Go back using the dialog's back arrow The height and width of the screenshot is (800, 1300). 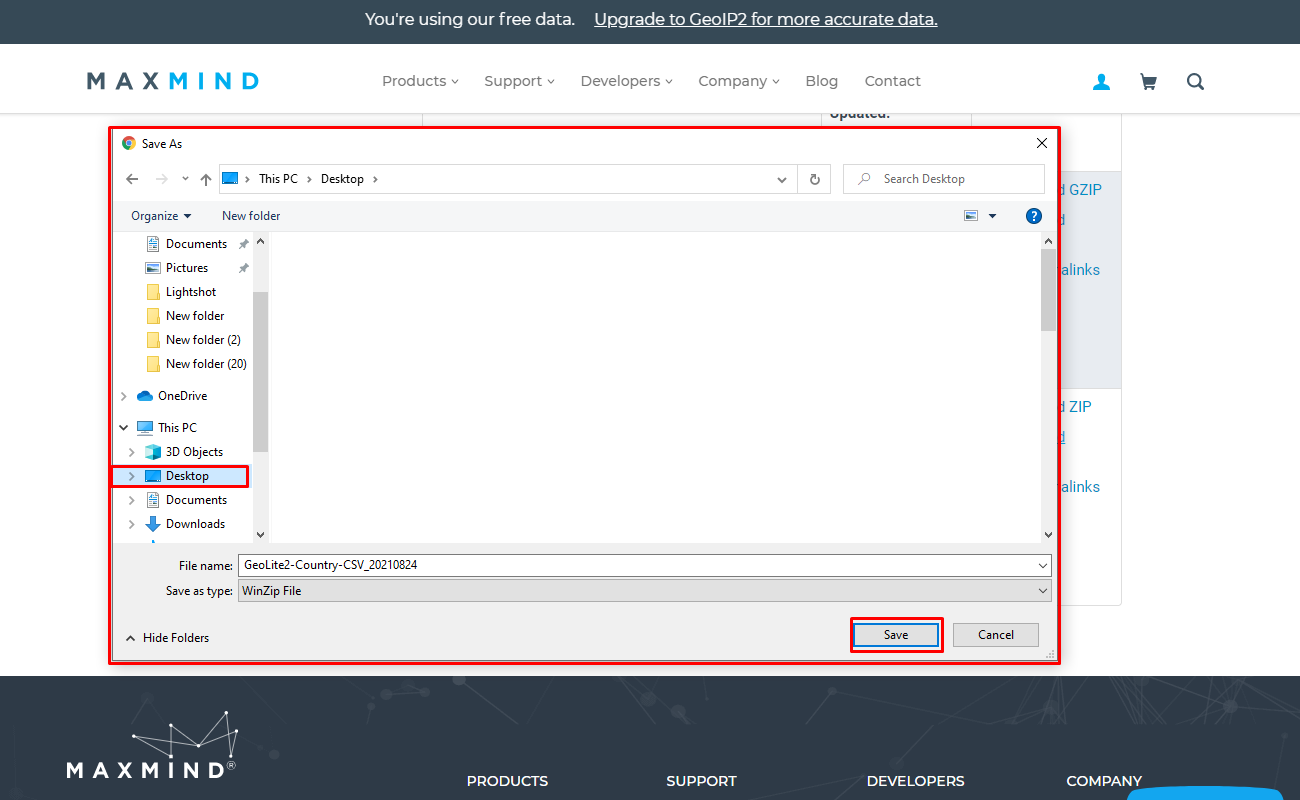point(132,179)
